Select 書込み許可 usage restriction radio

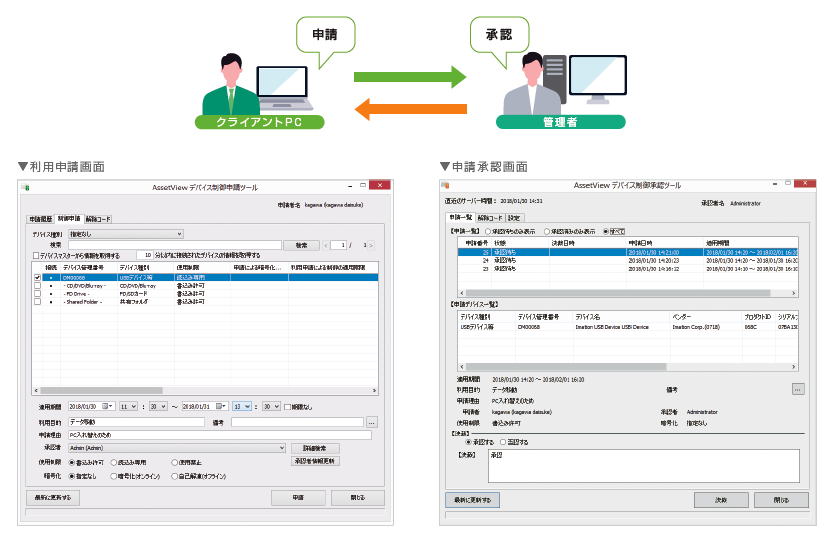(x=72, y=463)
